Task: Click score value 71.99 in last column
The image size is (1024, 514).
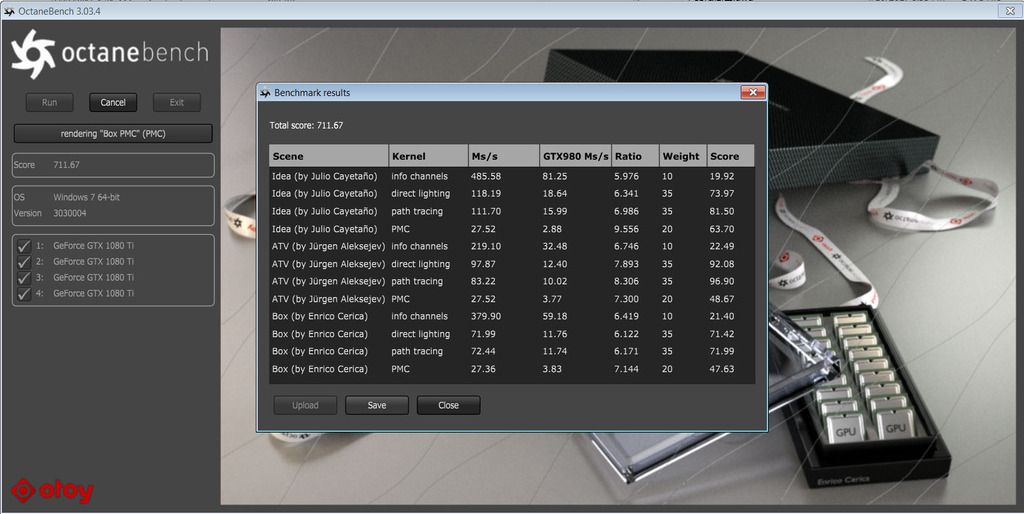Action: (x=722, y=351)
